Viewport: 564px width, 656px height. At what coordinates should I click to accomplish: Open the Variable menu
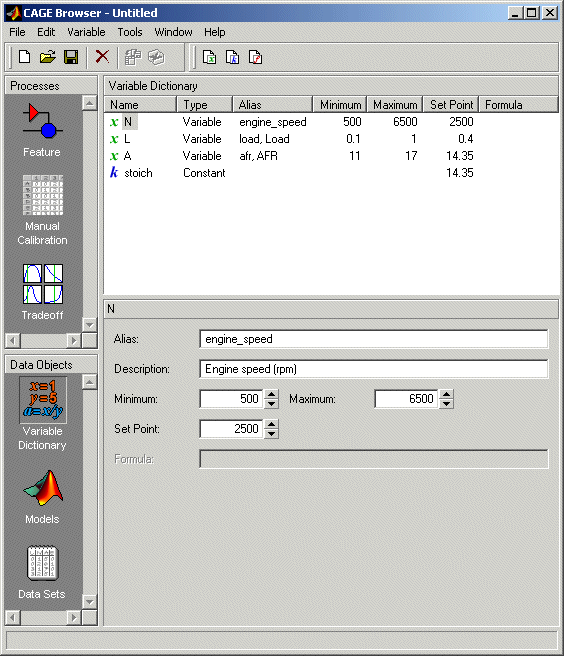point(86,32)
